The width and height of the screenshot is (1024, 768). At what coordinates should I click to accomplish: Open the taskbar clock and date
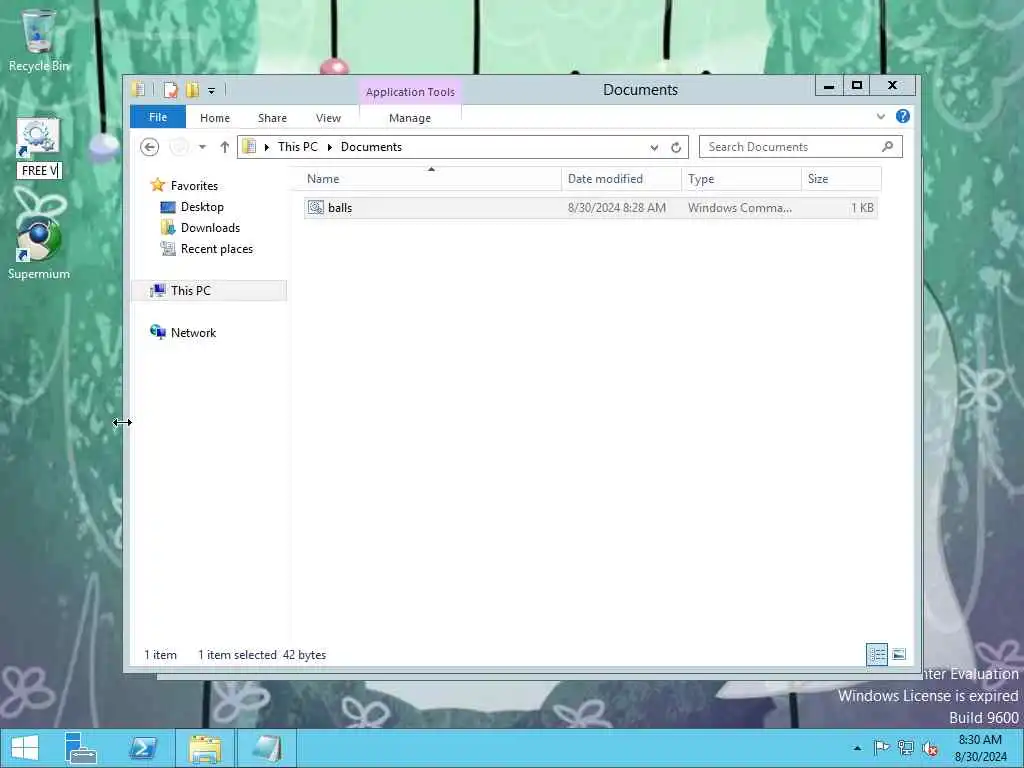pyautogui.click(x=980, y=748)
